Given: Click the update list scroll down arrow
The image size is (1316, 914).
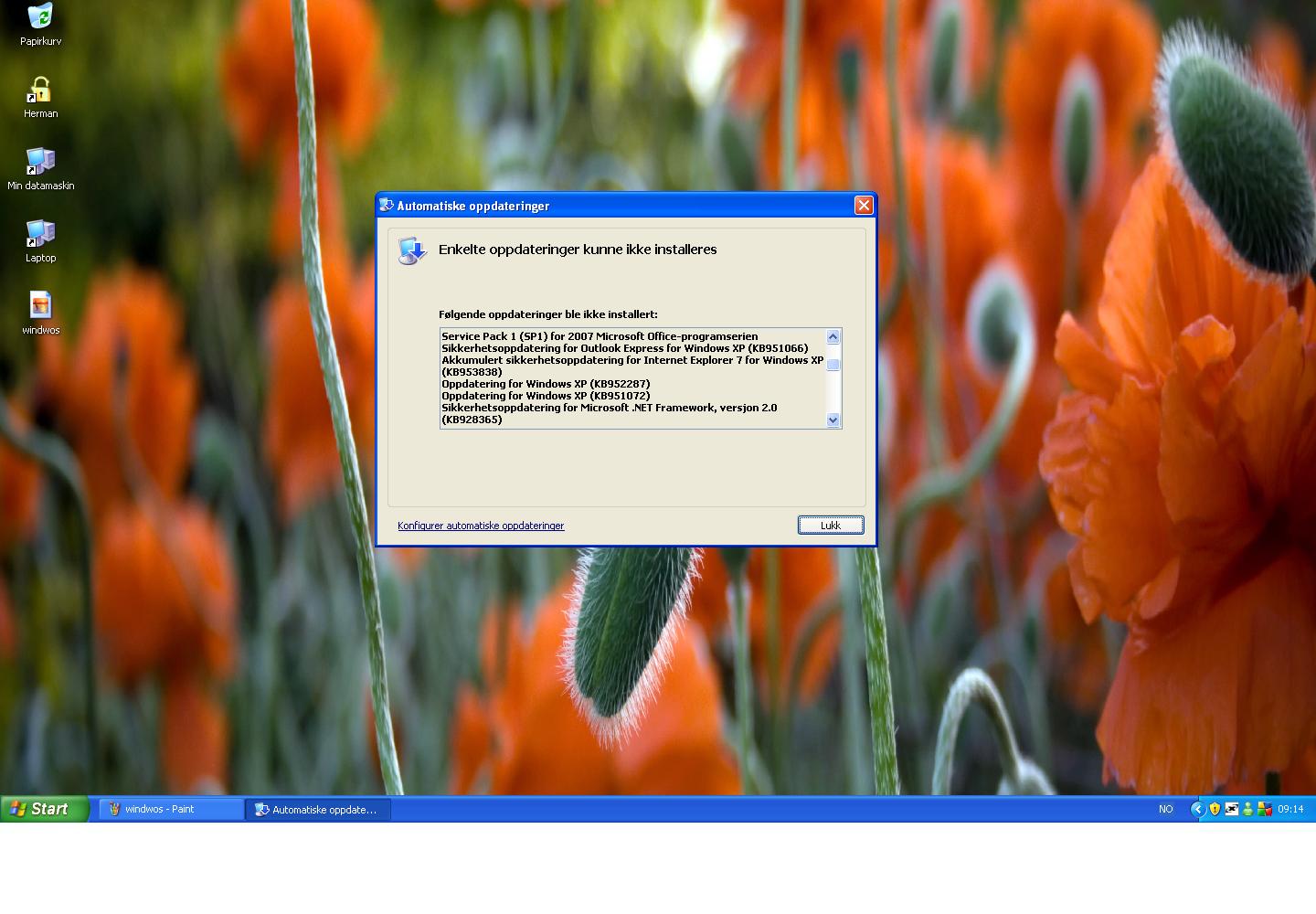Looking at the screenshot, I should coord(833,420).
